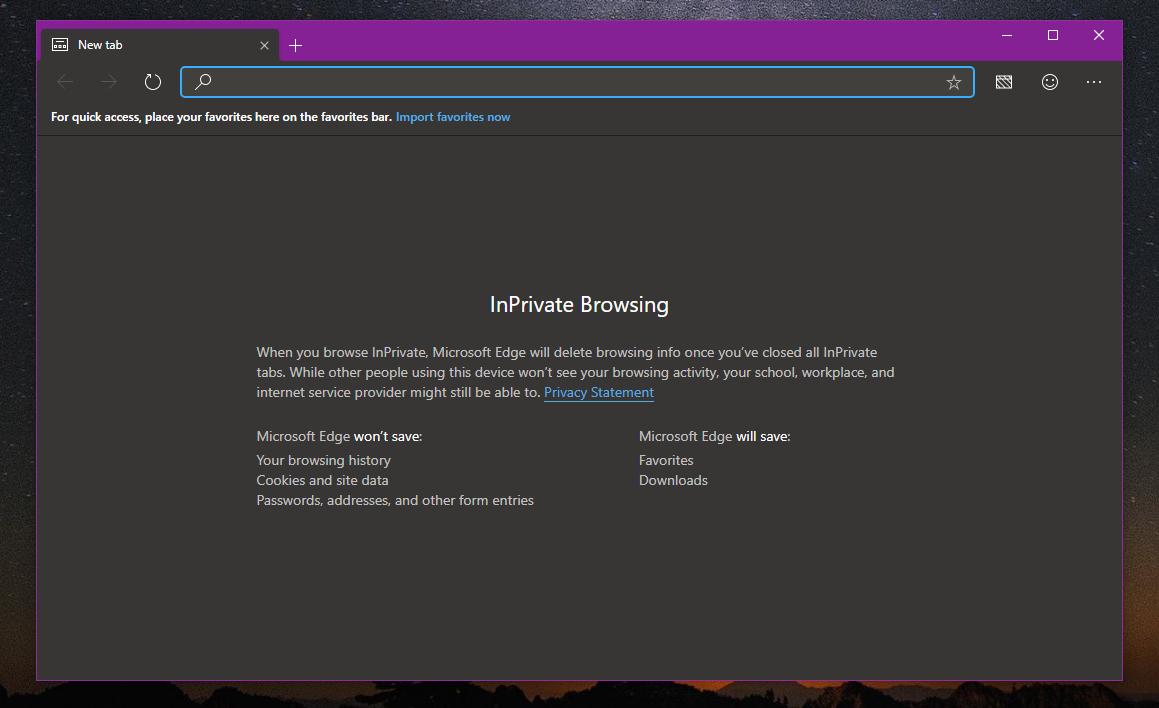Add to favorites with the star icon
Viewport: 1159px width, 708px height.
coord(954,82)
